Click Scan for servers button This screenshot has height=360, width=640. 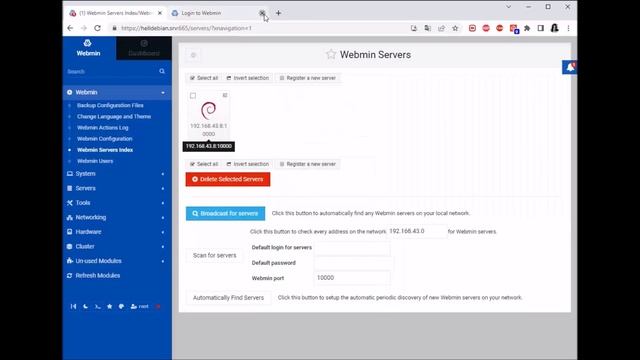pos(215,255)
